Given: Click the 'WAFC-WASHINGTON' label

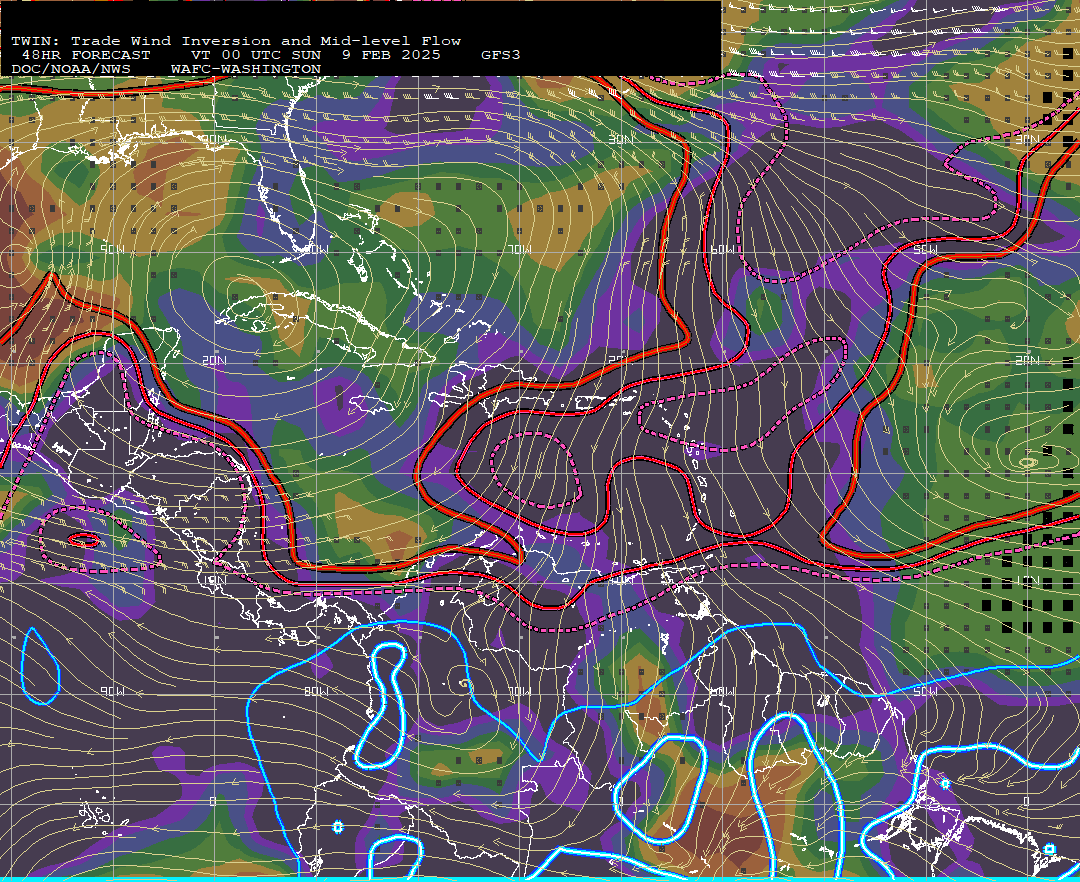Looking at the screenshot, I should click(246, 70).
